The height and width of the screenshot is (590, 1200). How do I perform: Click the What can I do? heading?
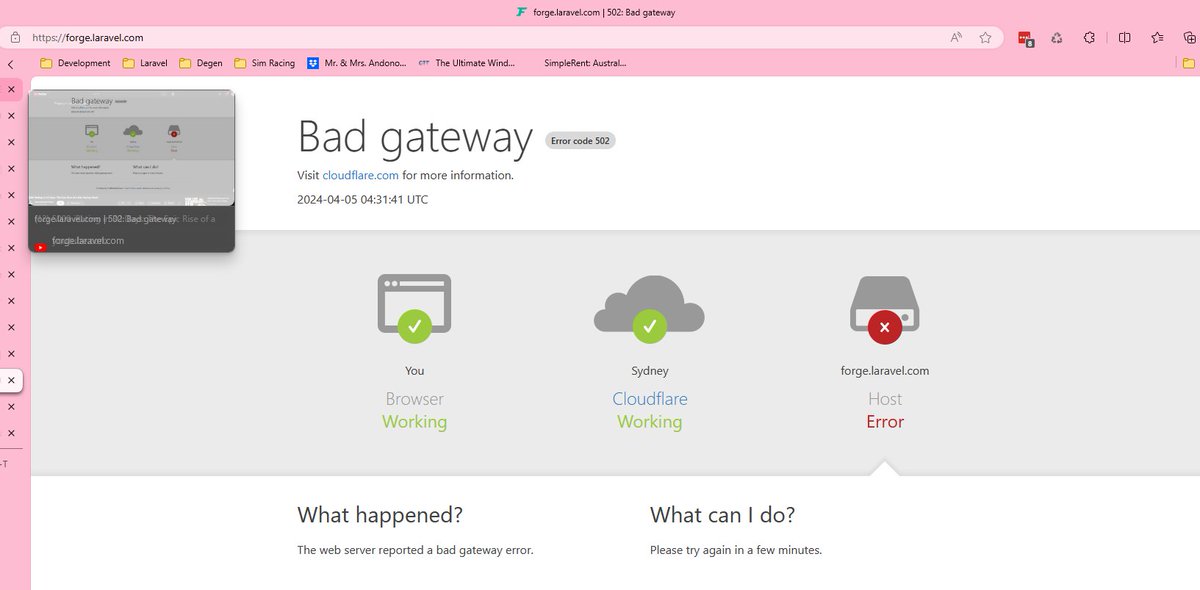pos(722,515)
